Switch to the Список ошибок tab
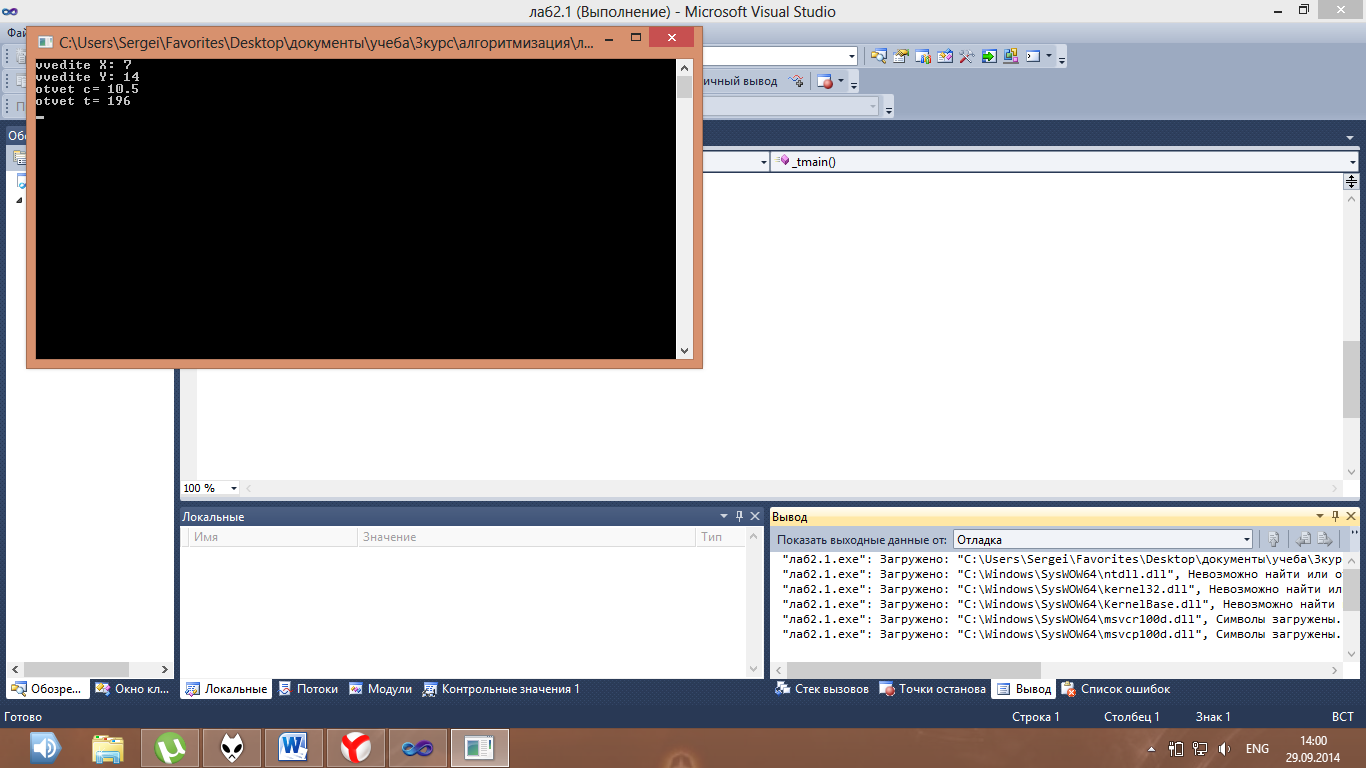 [x=1116, y=689]
